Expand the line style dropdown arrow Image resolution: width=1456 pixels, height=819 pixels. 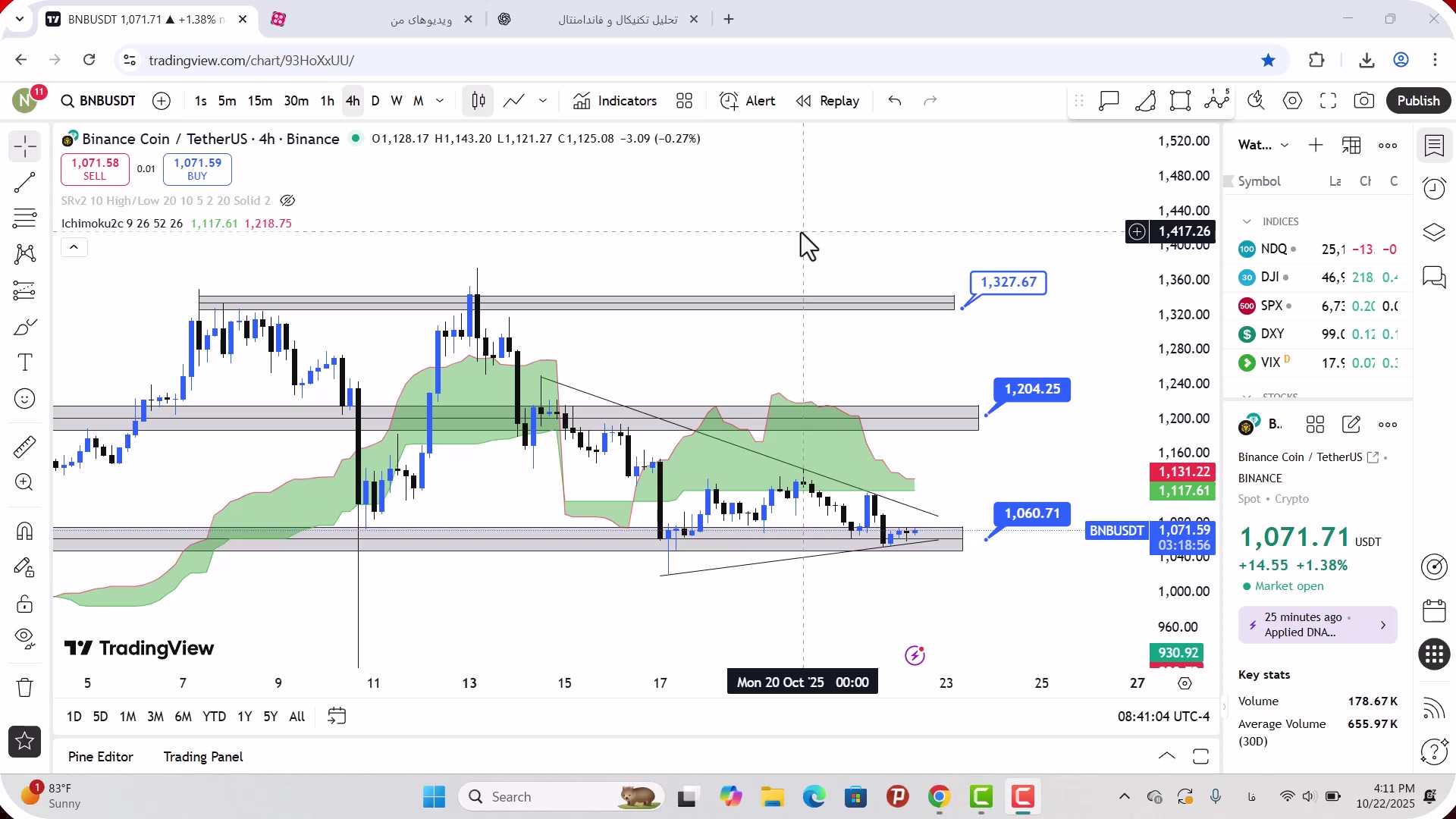[x=543, y=101]
